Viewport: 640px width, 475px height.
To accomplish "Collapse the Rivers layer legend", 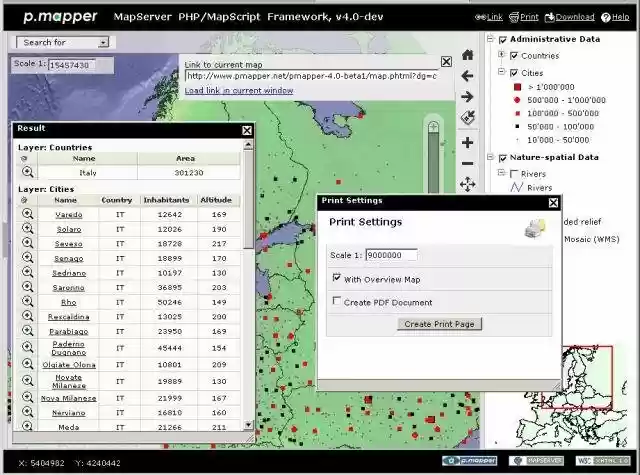I will click(502, 173).
